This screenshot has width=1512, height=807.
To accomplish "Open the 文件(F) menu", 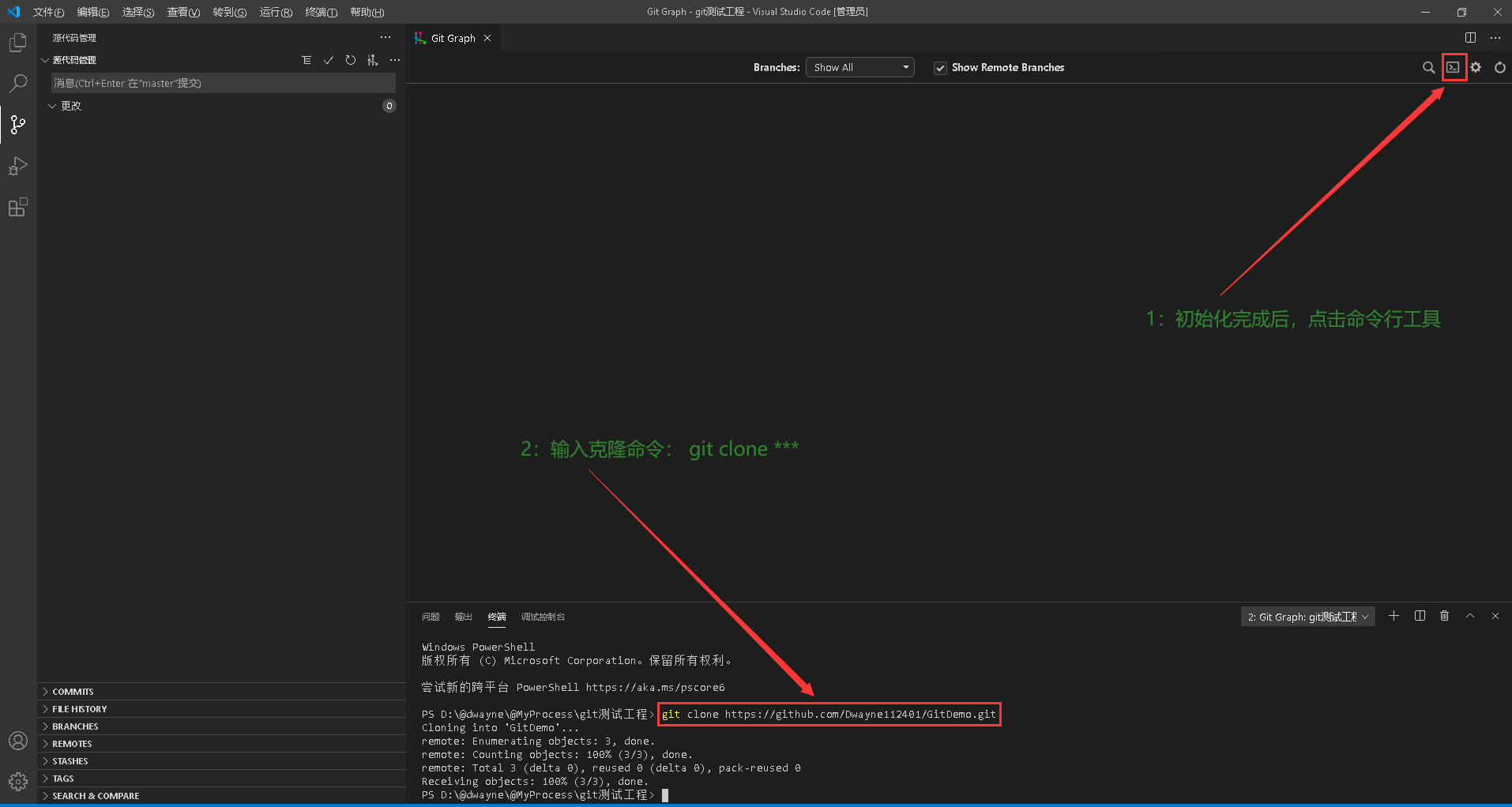I will 48,12.
